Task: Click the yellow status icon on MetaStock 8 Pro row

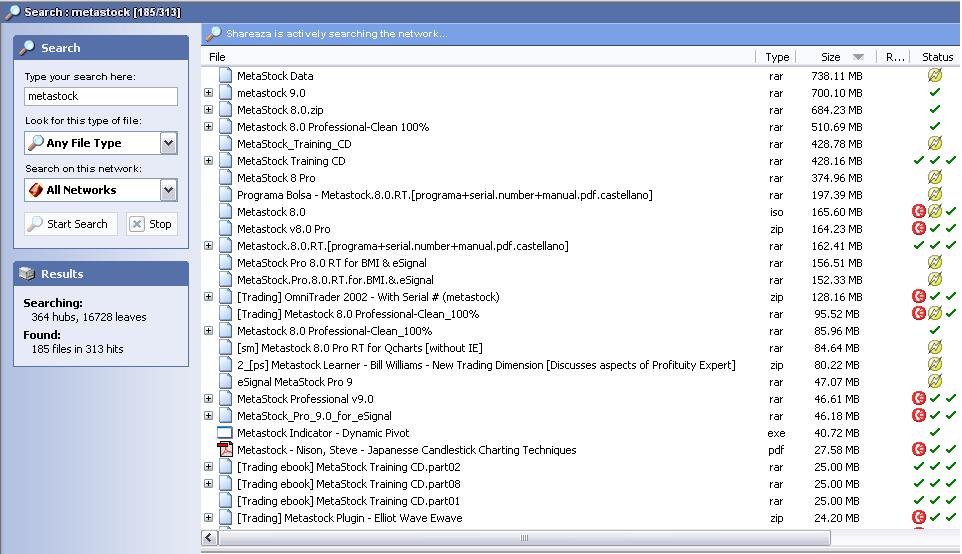Action: tap(934, 178)
